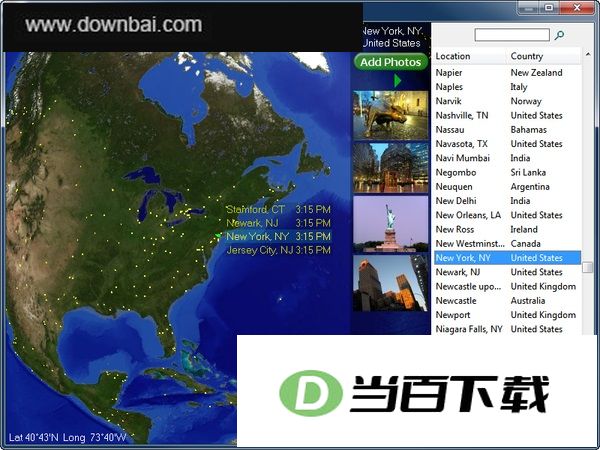Image resolution: width=600 pixels, height=450 pixels.
Task: Sort the list by the Location column header
Action: click(470, 56)
